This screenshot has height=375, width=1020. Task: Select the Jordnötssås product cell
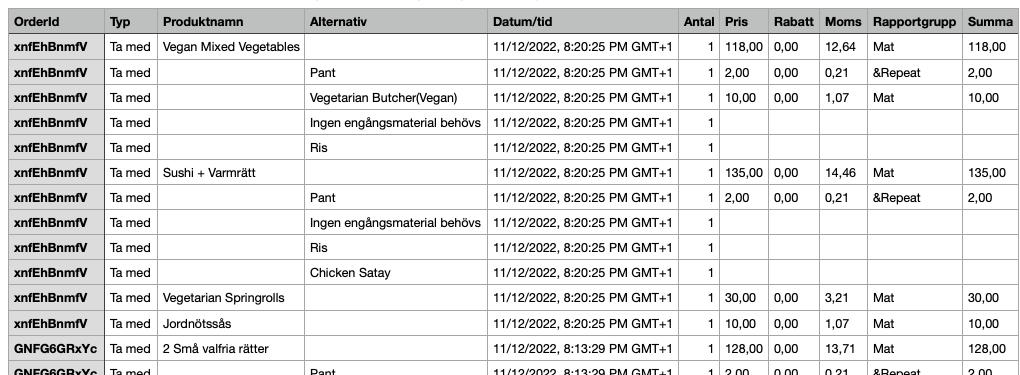coord(231,324)
